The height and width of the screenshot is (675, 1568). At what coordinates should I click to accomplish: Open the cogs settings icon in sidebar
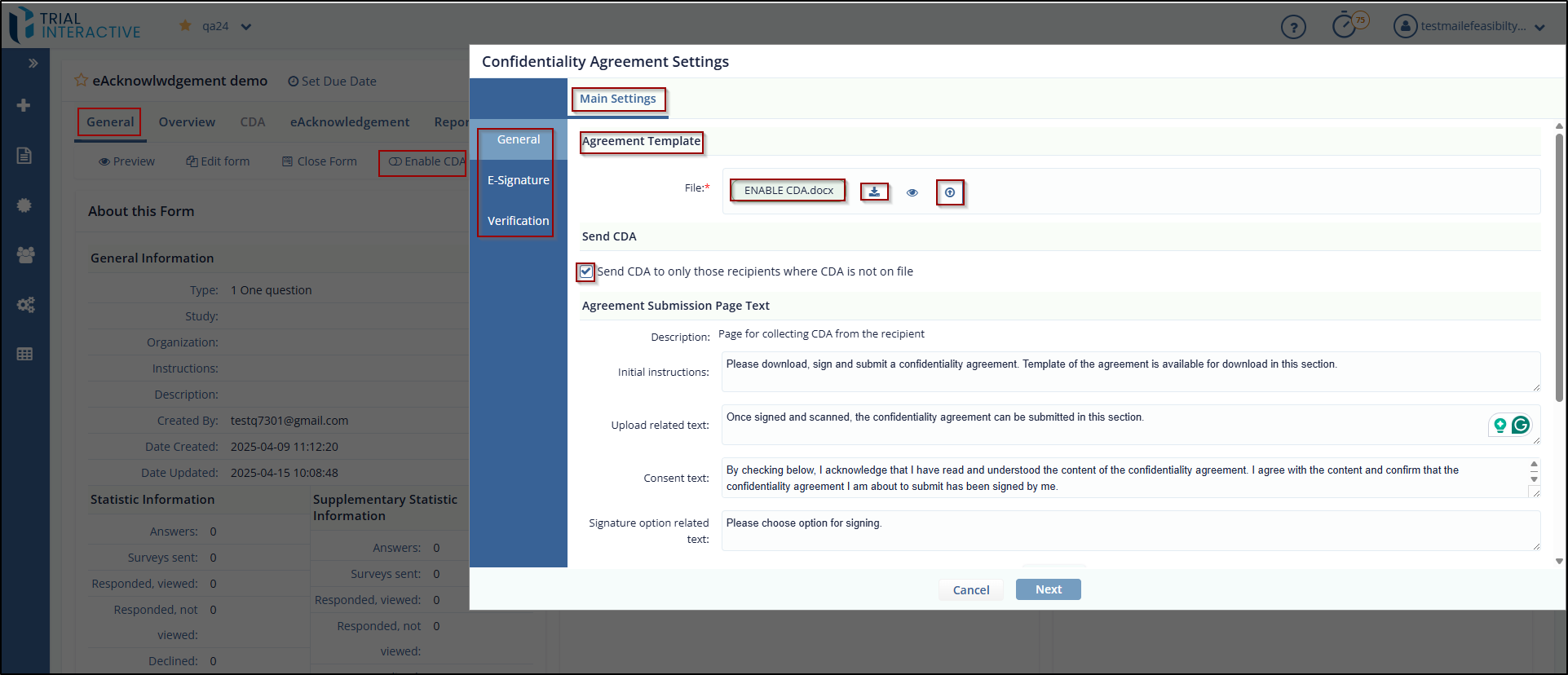click(x=25, y=305)
